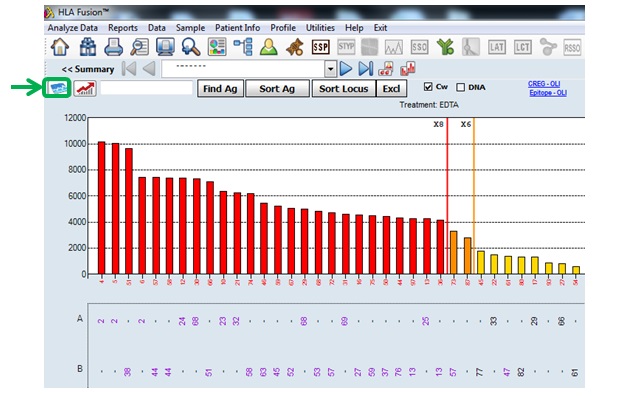Click antigen 32 in row A
621x396 pixels.
(x=236, y=321)
